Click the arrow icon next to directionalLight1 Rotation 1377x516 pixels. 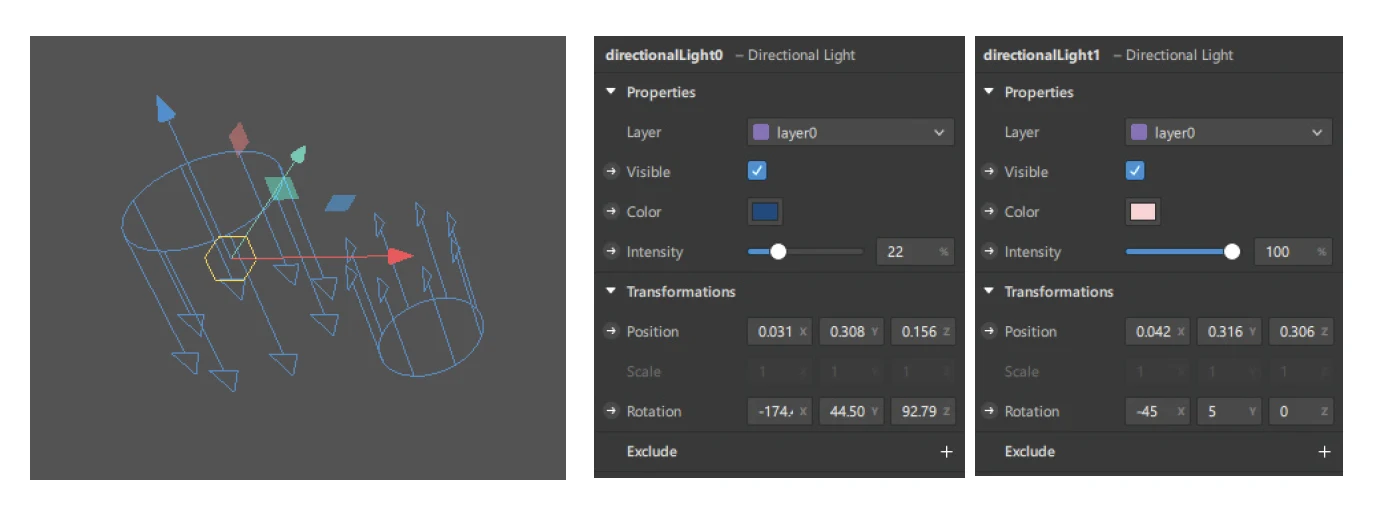989,411
